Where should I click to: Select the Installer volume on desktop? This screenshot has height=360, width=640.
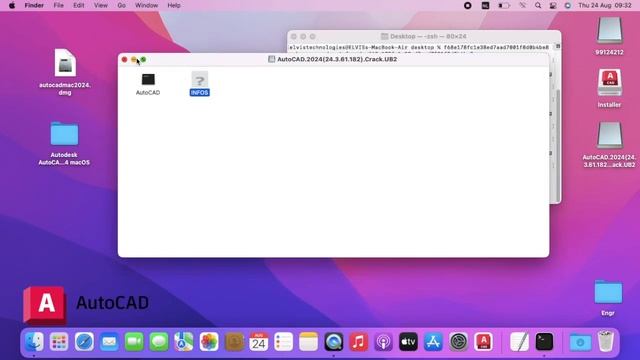pos(609,88)
